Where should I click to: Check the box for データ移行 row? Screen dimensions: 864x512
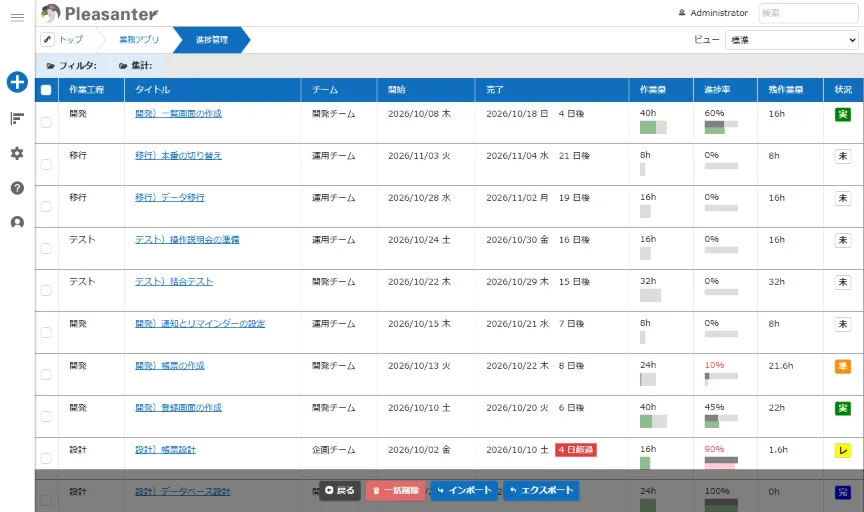click(46, 206)
